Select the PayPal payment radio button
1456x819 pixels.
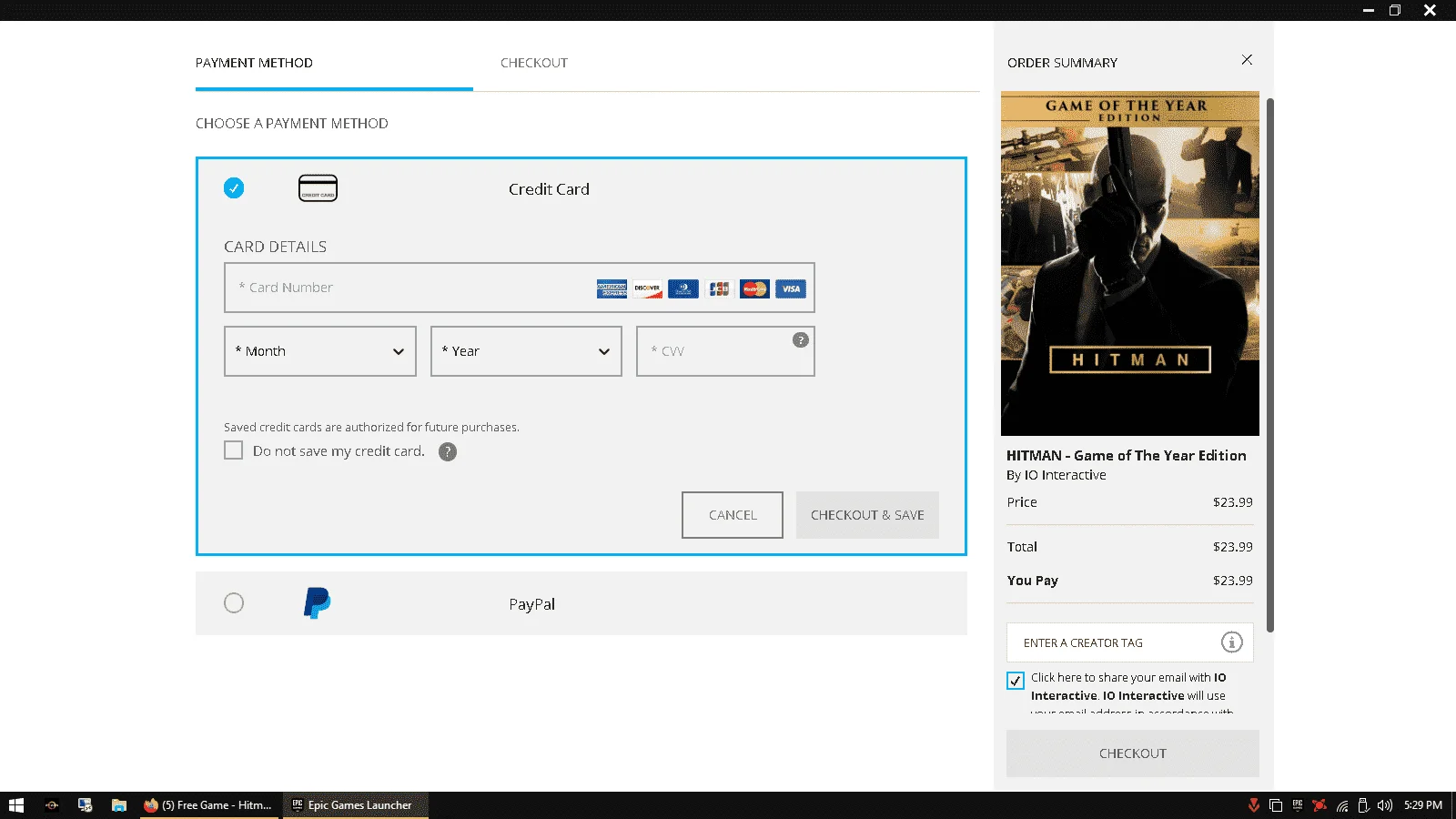(234, 603)
